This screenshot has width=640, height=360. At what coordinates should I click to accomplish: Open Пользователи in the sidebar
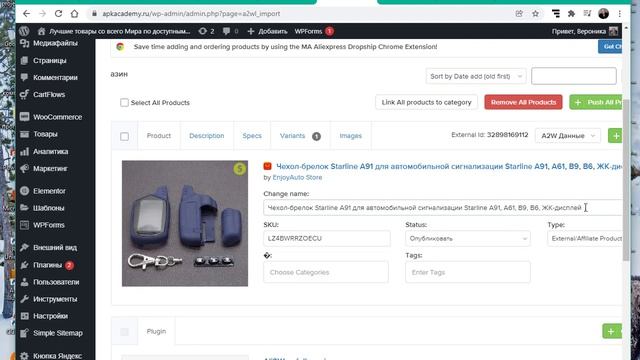[x=55, y=282]
